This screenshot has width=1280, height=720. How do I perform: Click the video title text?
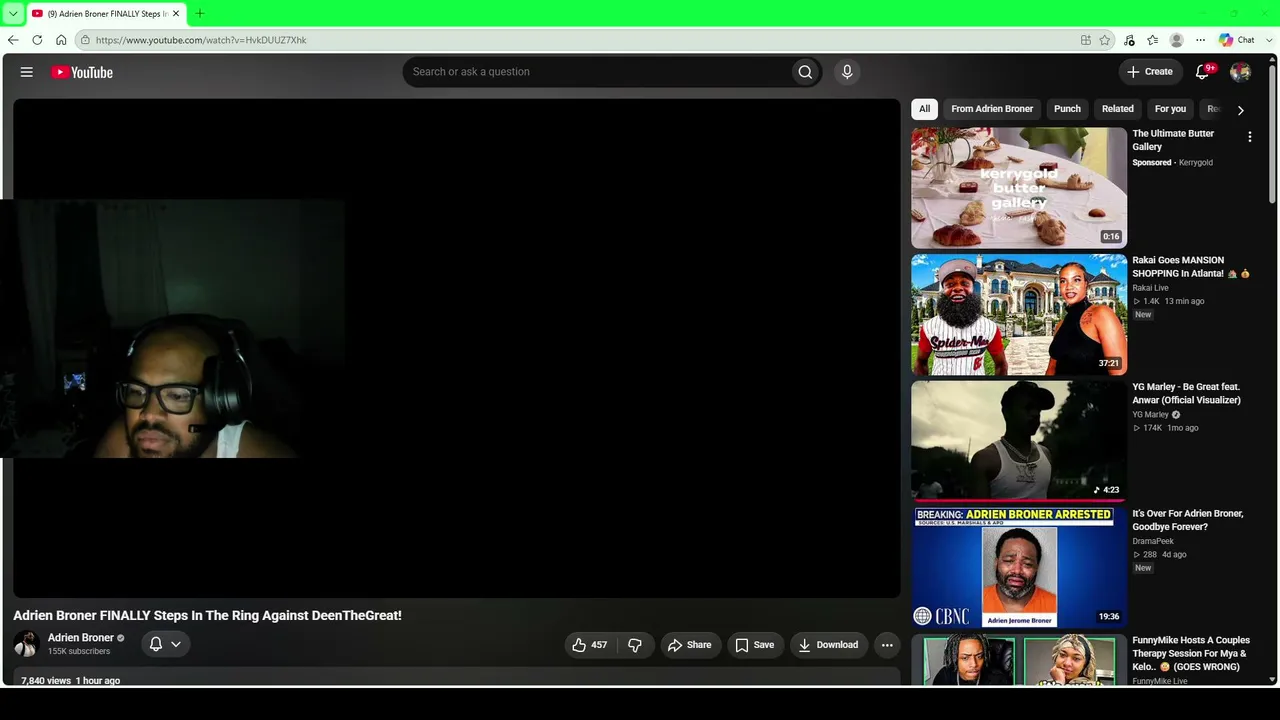click(207, 616)
